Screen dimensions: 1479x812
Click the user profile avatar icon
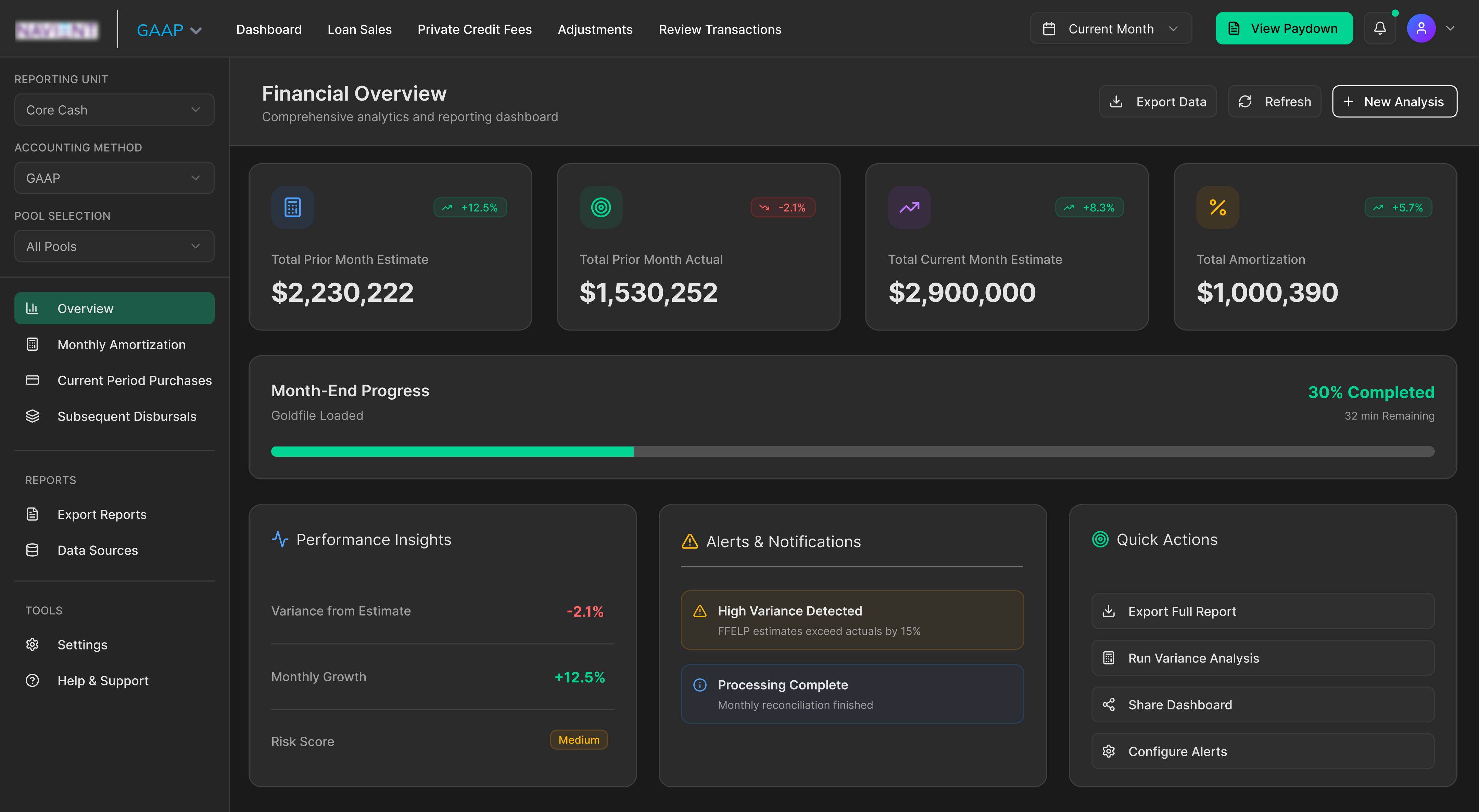[1421, 28]
